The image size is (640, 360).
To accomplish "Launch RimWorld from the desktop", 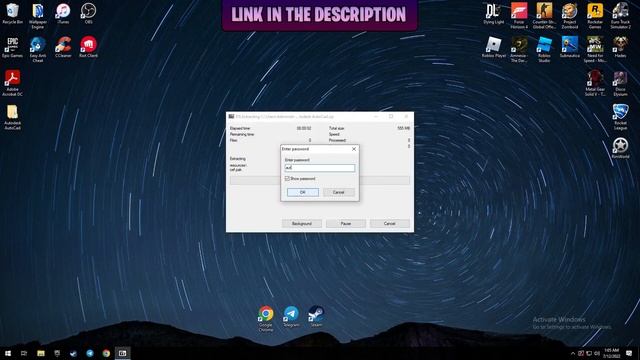I will (x=620, y=148).
